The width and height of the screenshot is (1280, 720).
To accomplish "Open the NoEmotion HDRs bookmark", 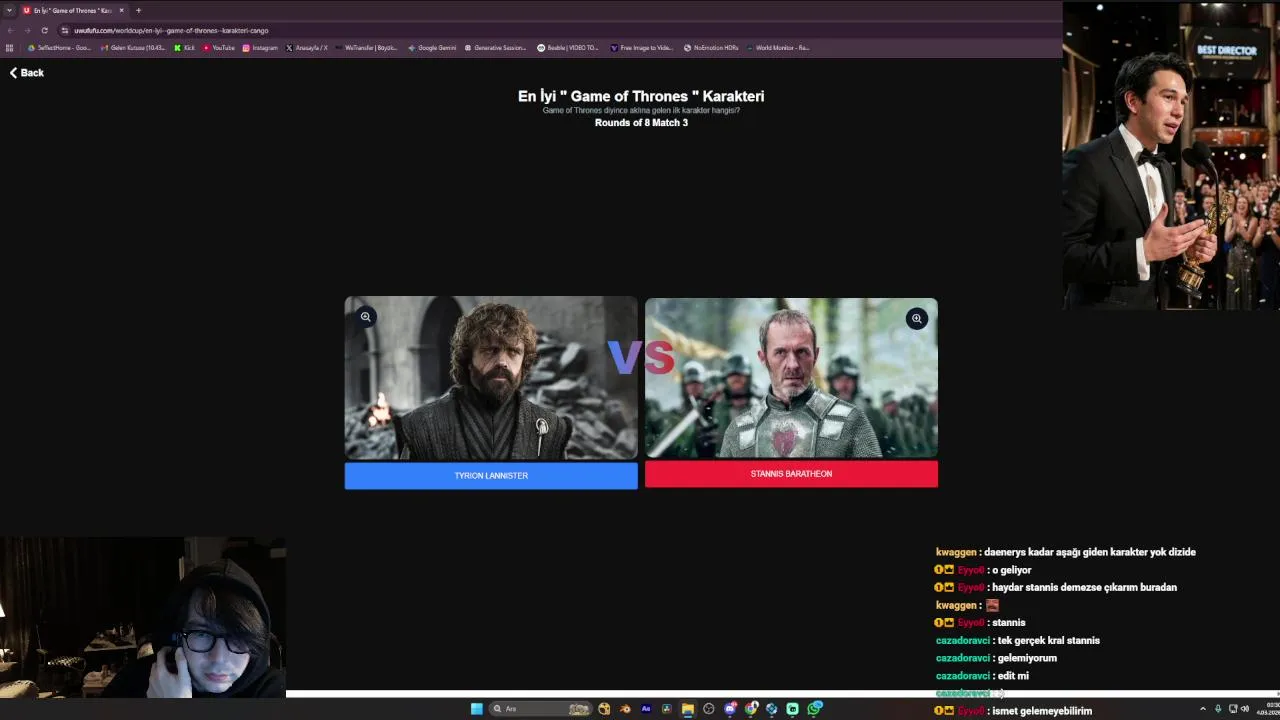I will pyautogui.click(x=711, y=48).
